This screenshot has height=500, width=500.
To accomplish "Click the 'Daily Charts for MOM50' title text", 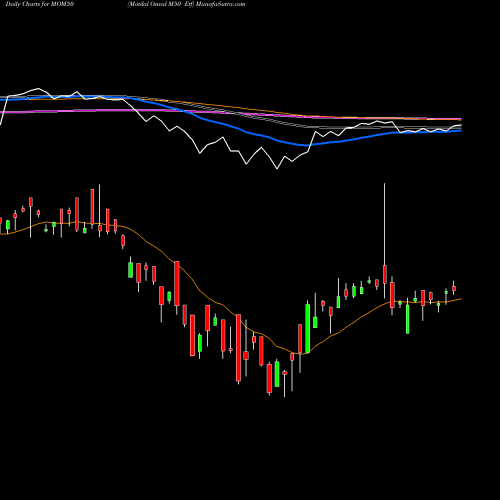I will 40,4.
